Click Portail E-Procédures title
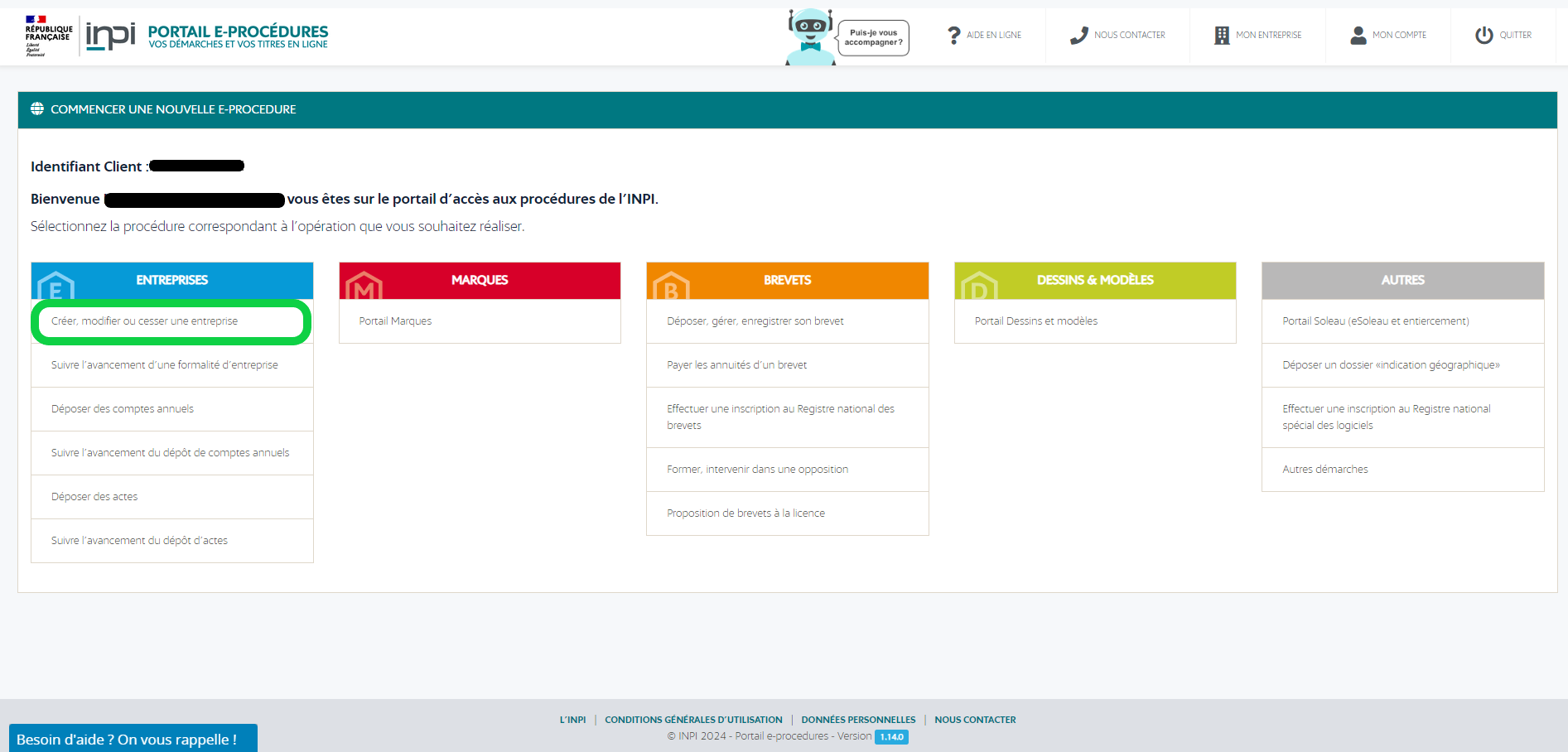Viewport: 1568px width, 752px height. pos(239,32)
